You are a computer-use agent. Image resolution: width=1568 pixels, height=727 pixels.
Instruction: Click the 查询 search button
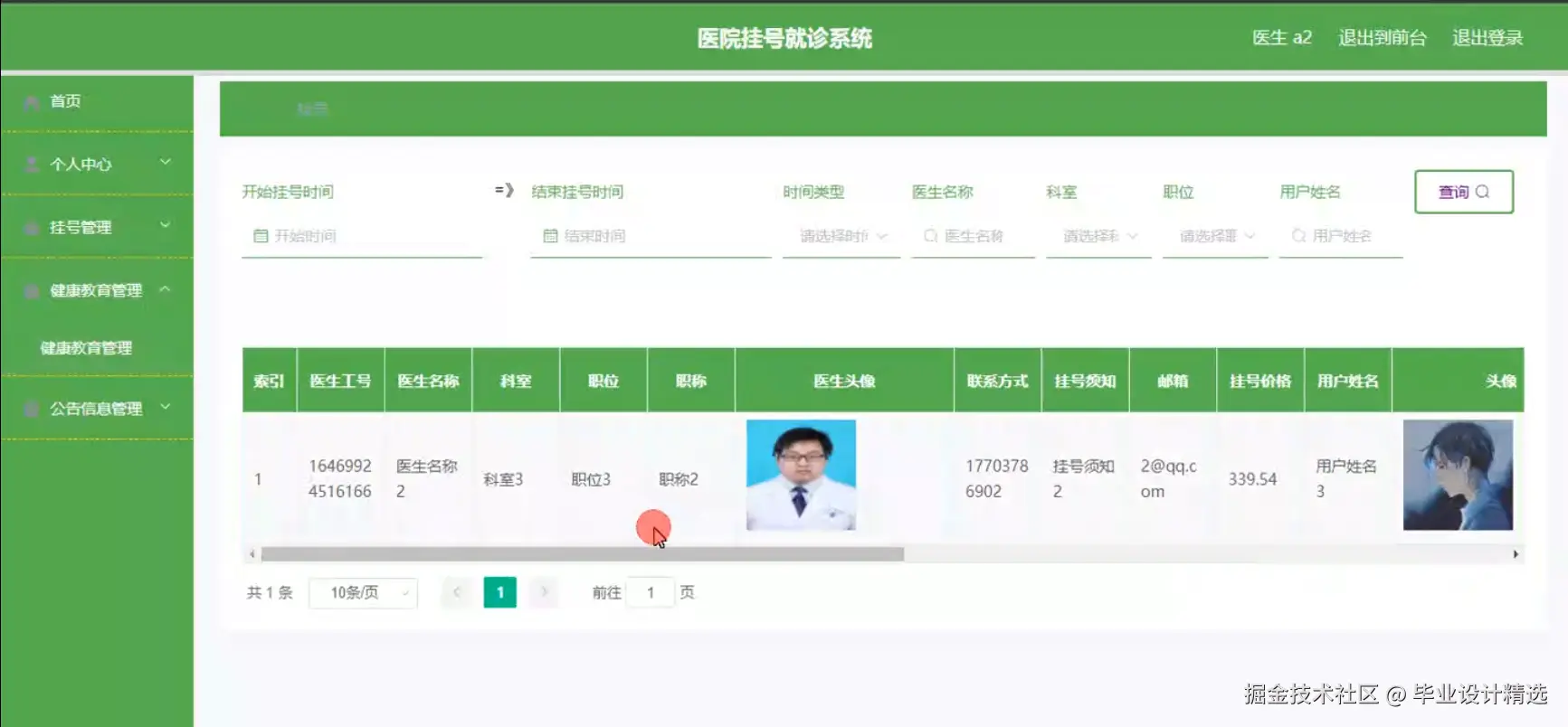pyautogui.click(x=1464, y=192)
